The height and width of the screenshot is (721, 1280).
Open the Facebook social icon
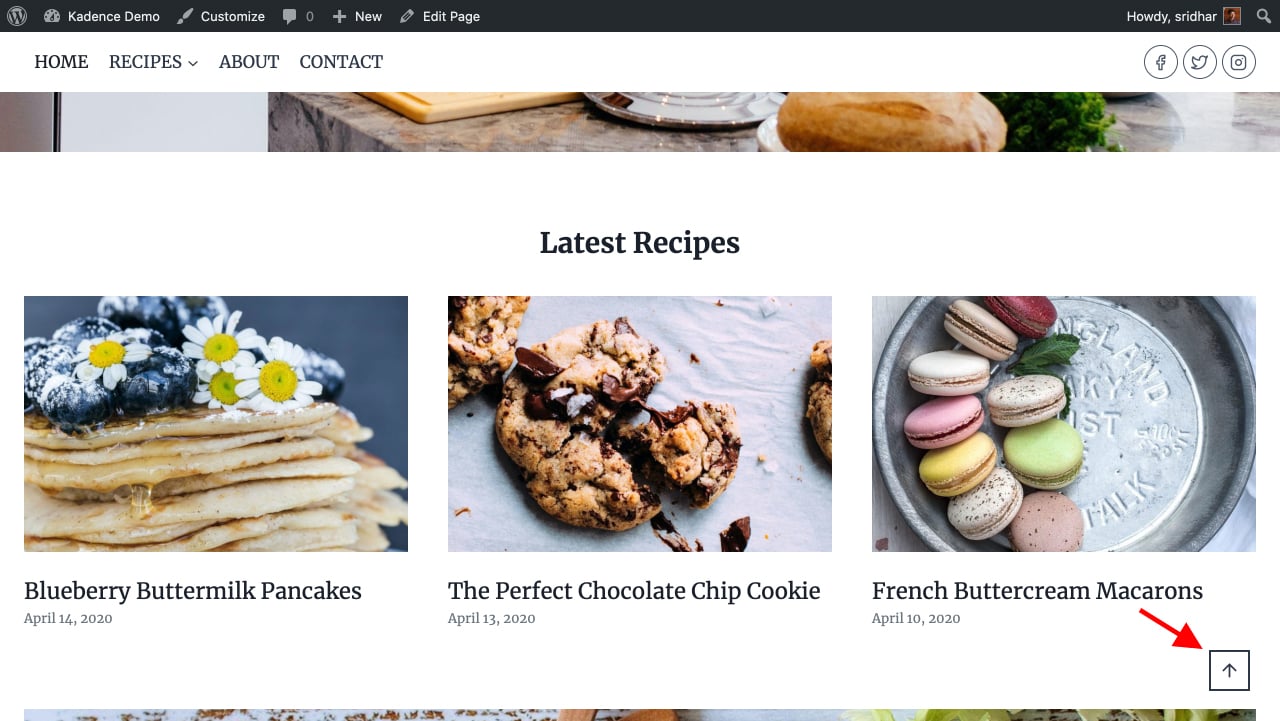coord(1161,62)
